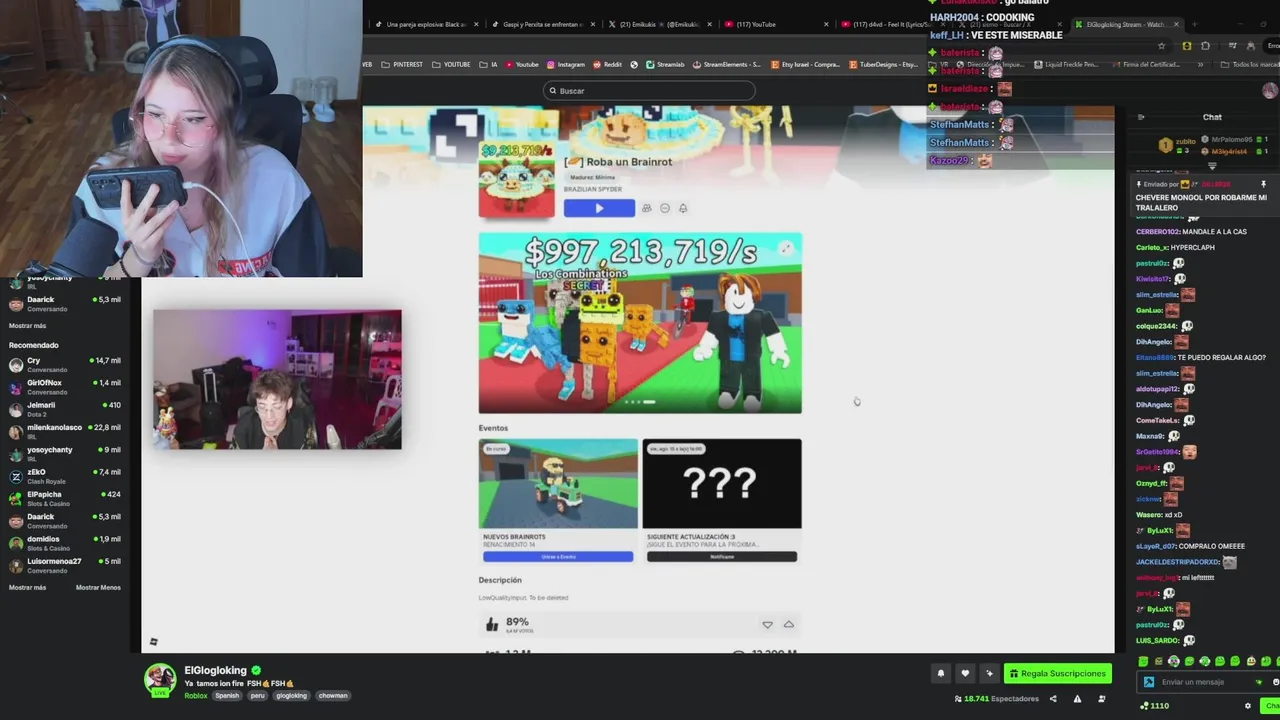Open the pinned message pin icon

click(x=1263, y=184)
